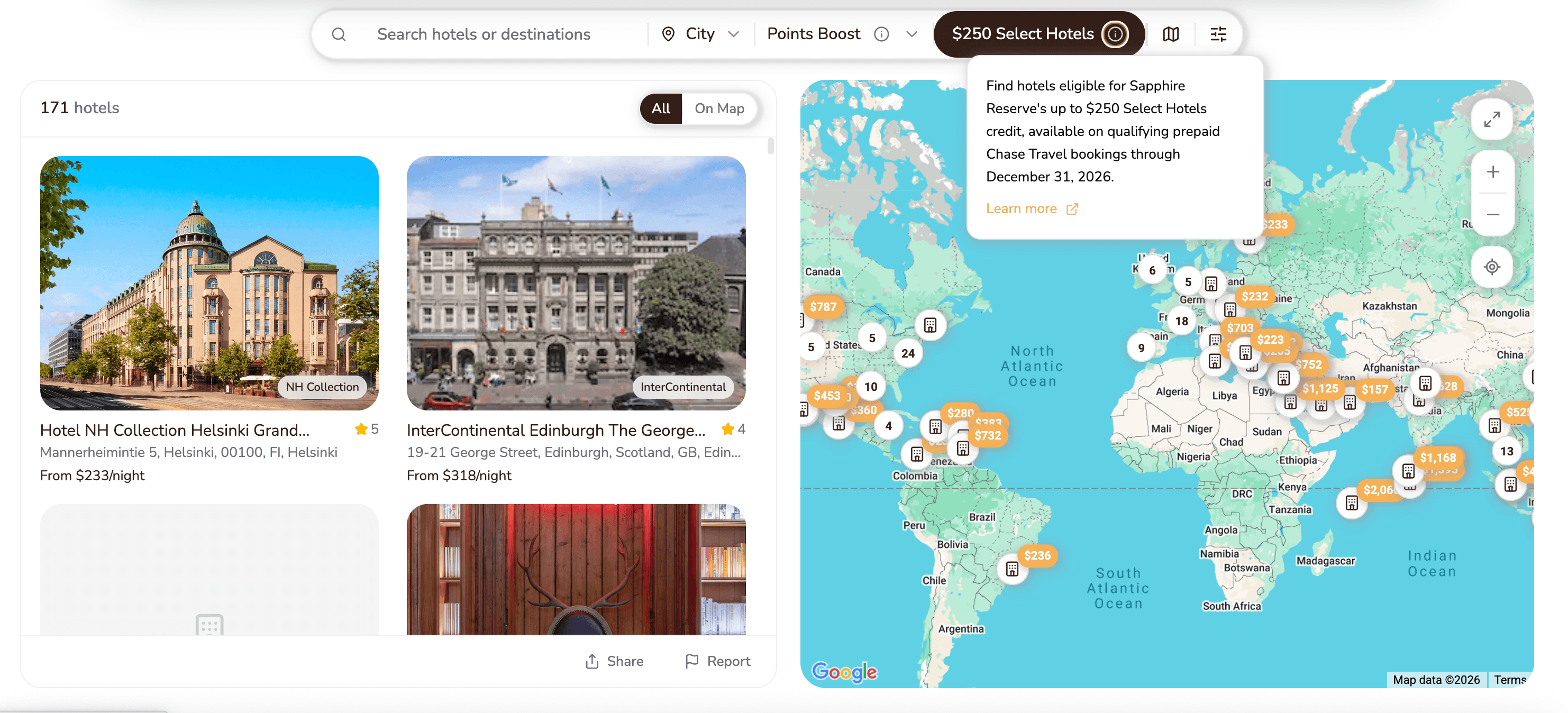Click the $732 price marker
Screen dimensions: 1568x713
987,436
